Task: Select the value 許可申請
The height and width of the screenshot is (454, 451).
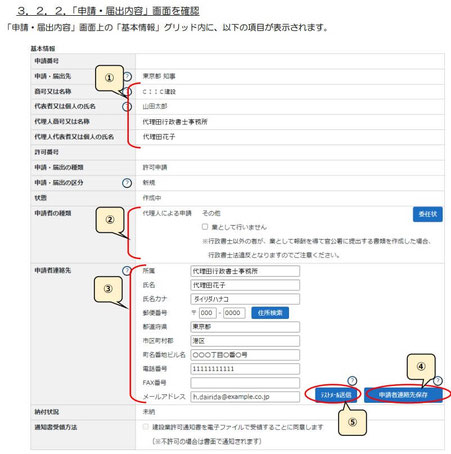Action: pos(155,167)
